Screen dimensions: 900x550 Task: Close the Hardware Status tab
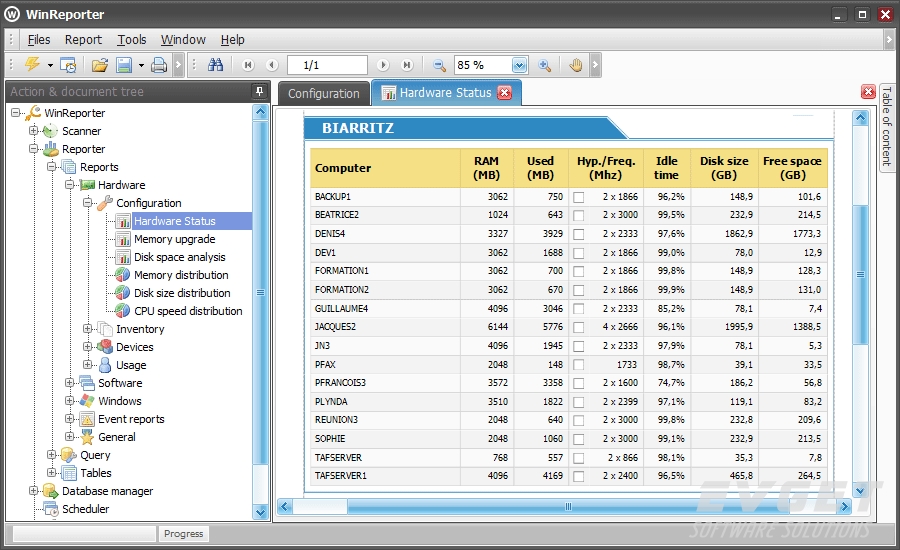point(505,93)
